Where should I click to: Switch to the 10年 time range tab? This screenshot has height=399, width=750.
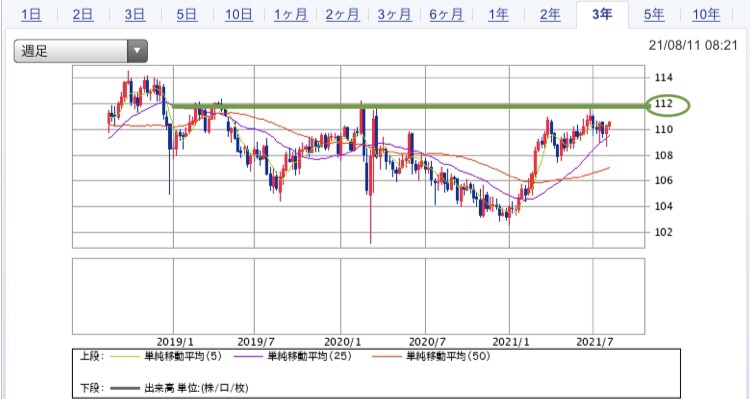pyautogui.click(x=706, y=15)
